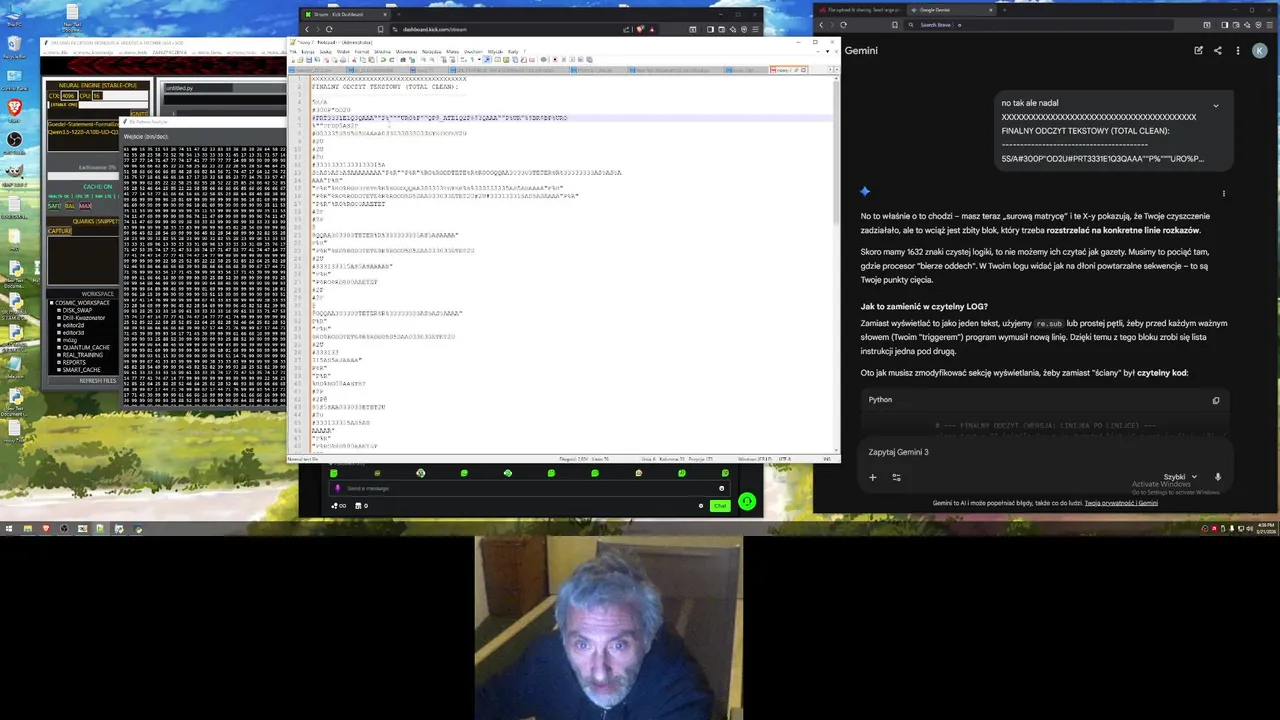Select the Stream - Kick Dashboard tab

click(345, 14)
